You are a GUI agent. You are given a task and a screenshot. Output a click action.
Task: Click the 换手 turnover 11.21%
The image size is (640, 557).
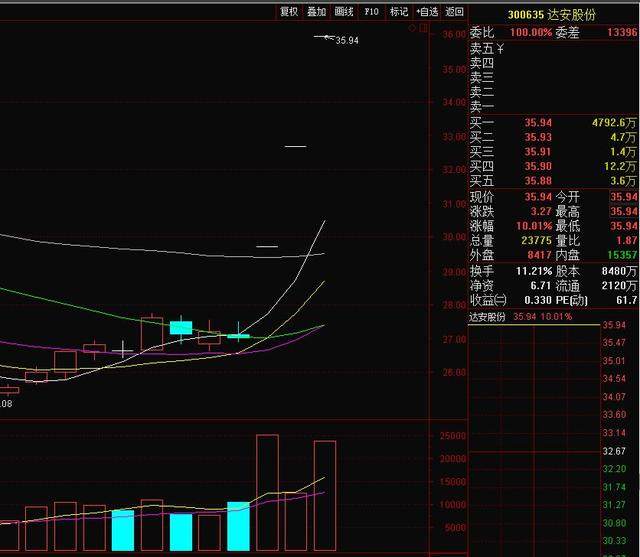[x=534, y=271]
